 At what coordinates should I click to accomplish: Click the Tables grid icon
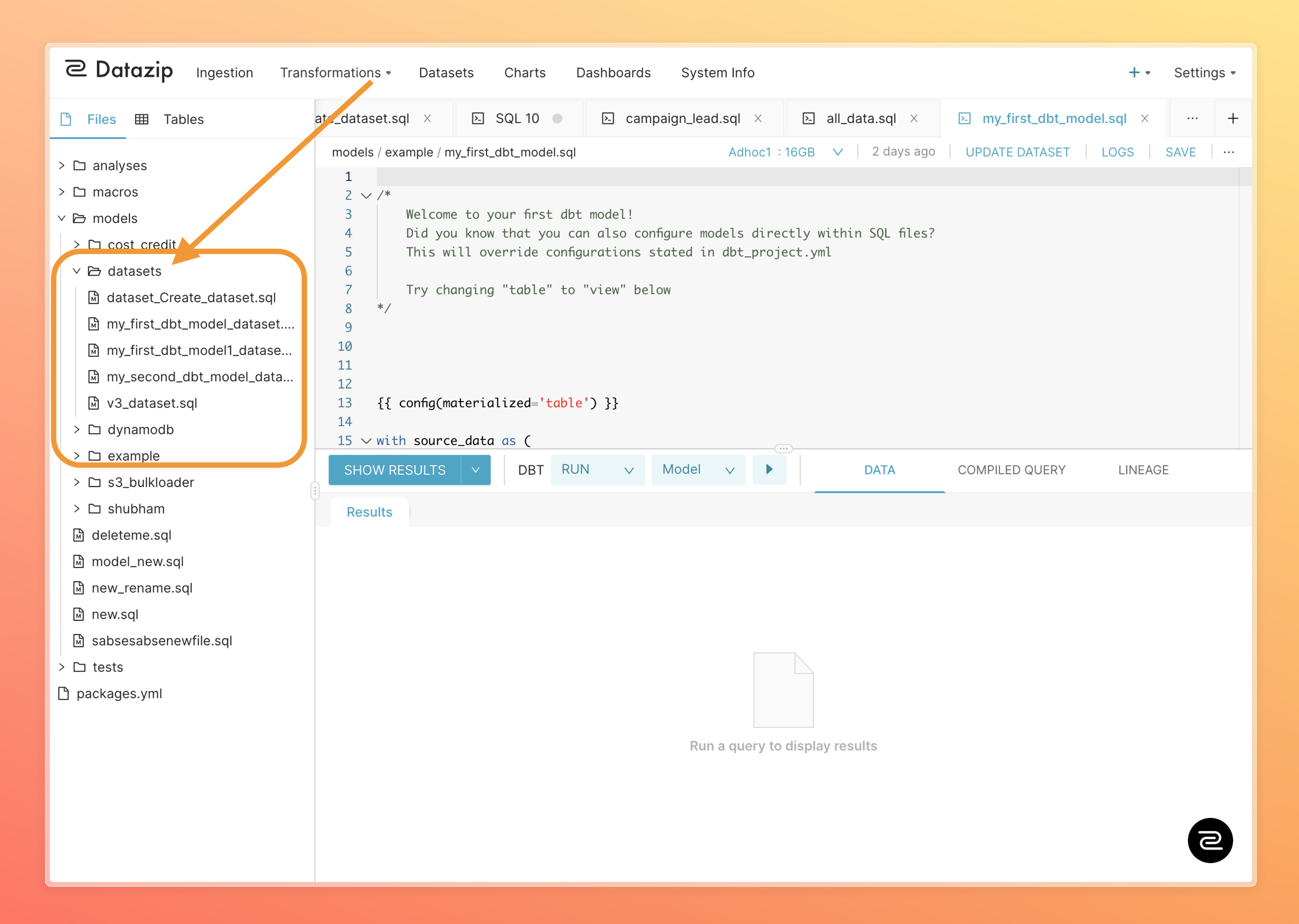[x=142, y=119]
